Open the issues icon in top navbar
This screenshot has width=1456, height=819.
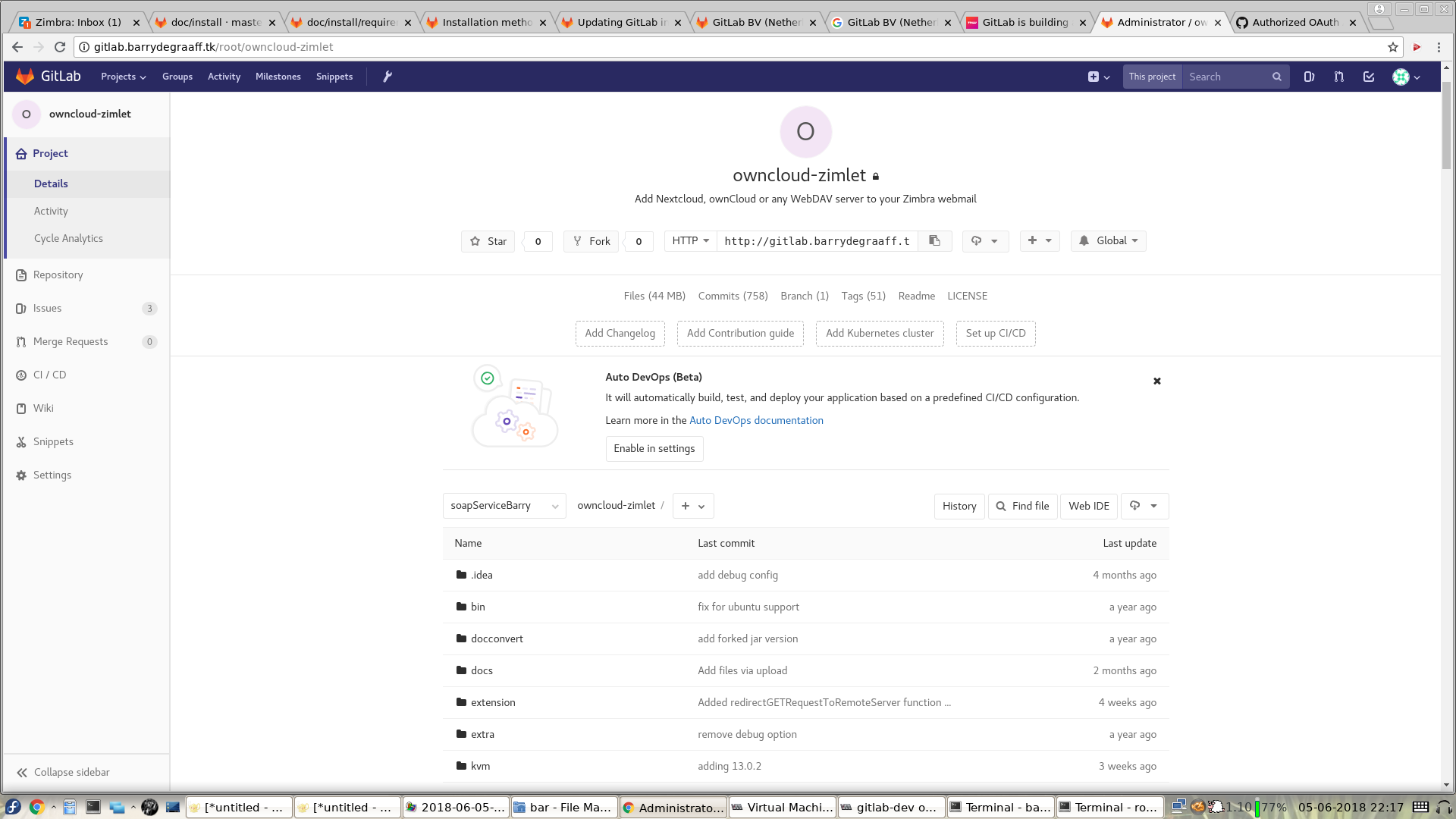click(x=1309, y=77)
